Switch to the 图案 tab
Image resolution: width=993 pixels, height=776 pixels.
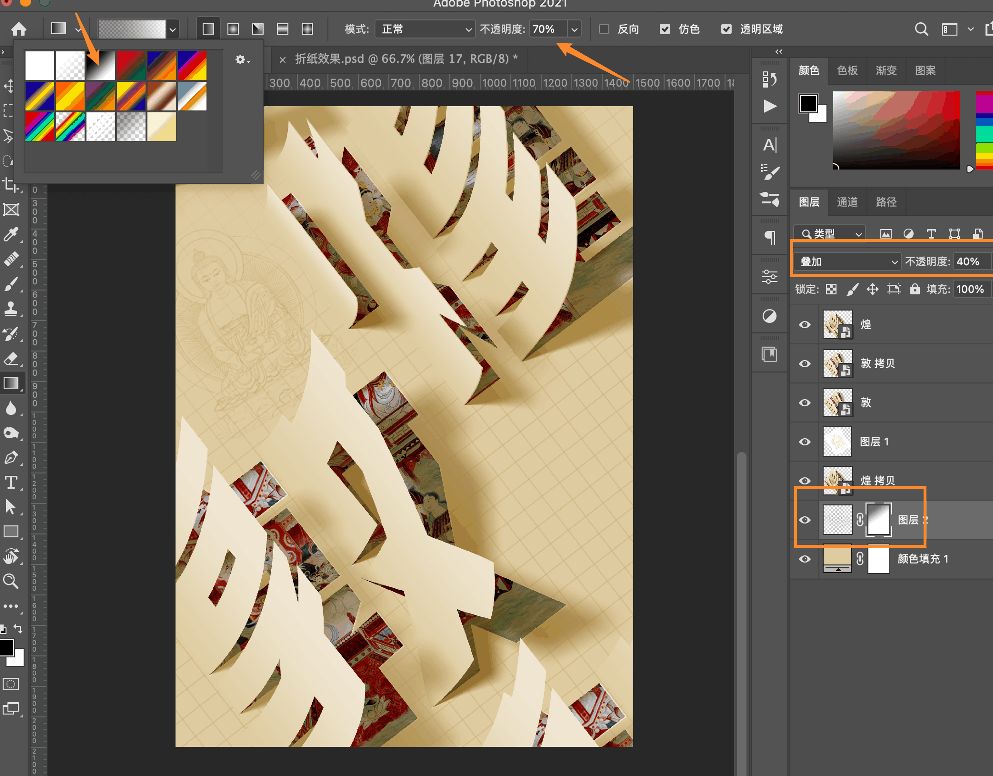click(x=925, y=70)
